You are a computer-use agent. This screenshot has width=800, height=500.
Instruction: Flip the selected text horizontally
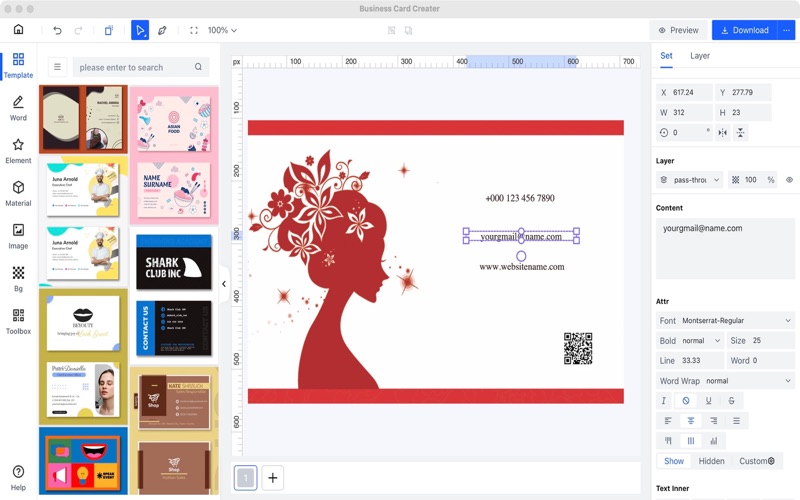coord(722,132)
